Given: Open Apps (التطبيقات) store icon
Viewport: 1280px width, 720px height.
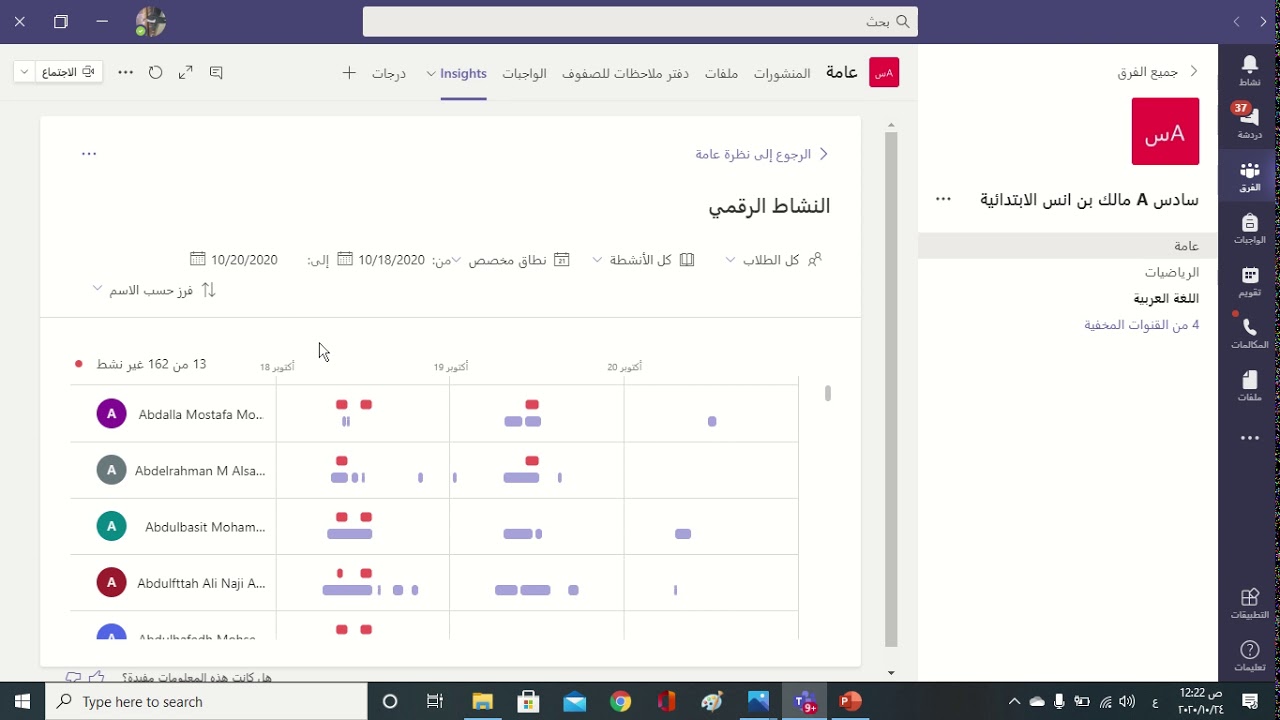Looking at the screenshot, I should click(x=1249, y=604).
